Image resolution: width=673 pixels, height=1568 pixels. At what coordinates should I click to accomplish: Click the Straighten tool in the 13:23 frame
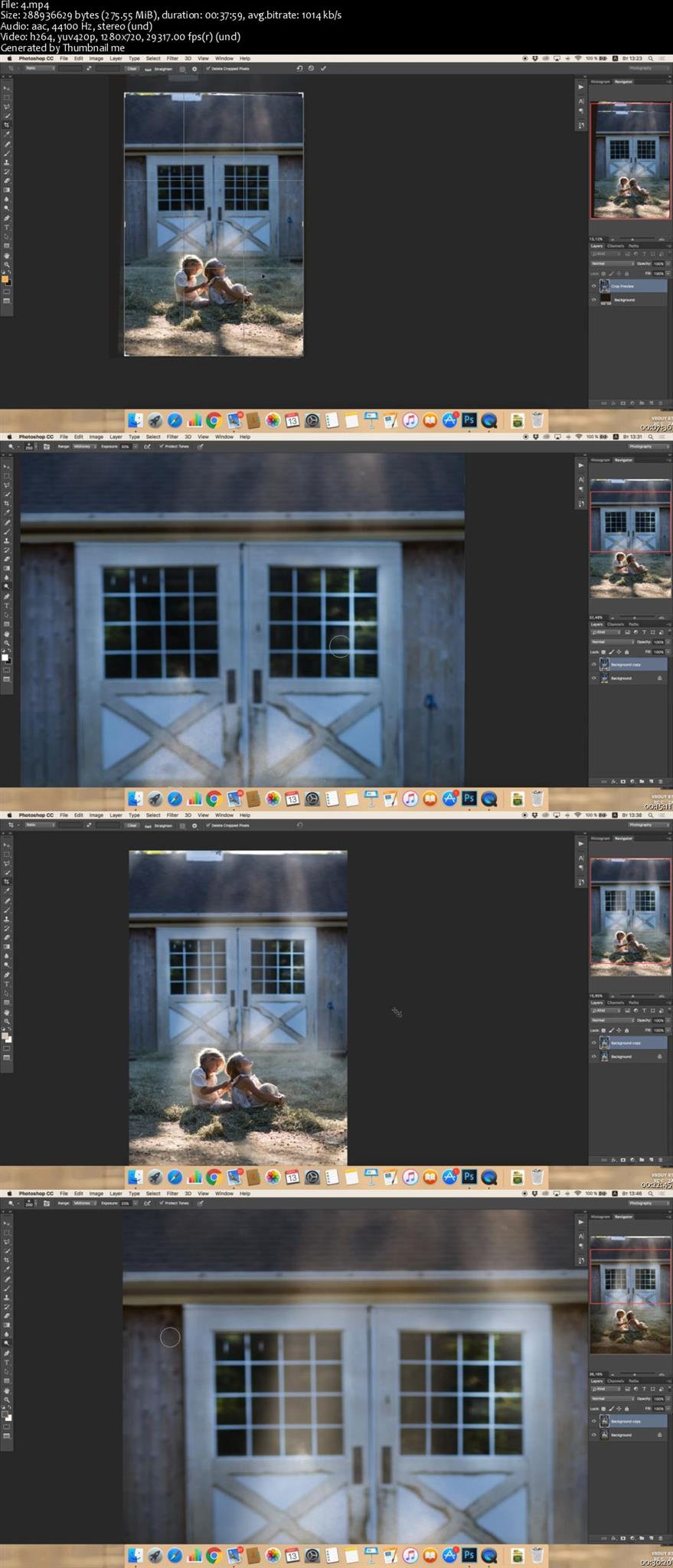pyautogui.click(x=159, y=69)
